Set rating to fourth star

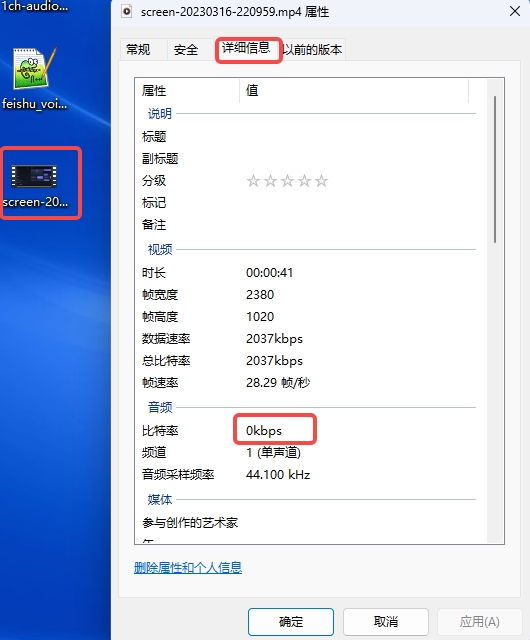click(305, 180)
